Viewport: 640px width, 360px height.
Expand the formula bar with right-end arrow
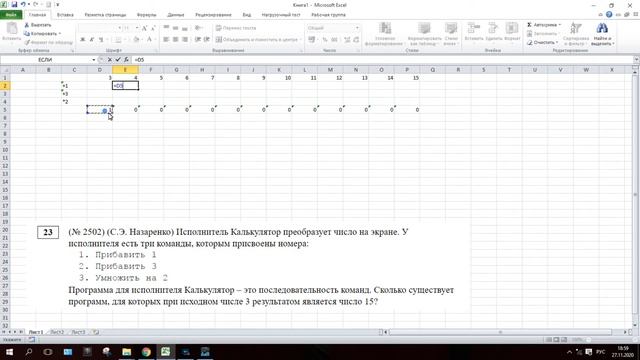(636, 60)
